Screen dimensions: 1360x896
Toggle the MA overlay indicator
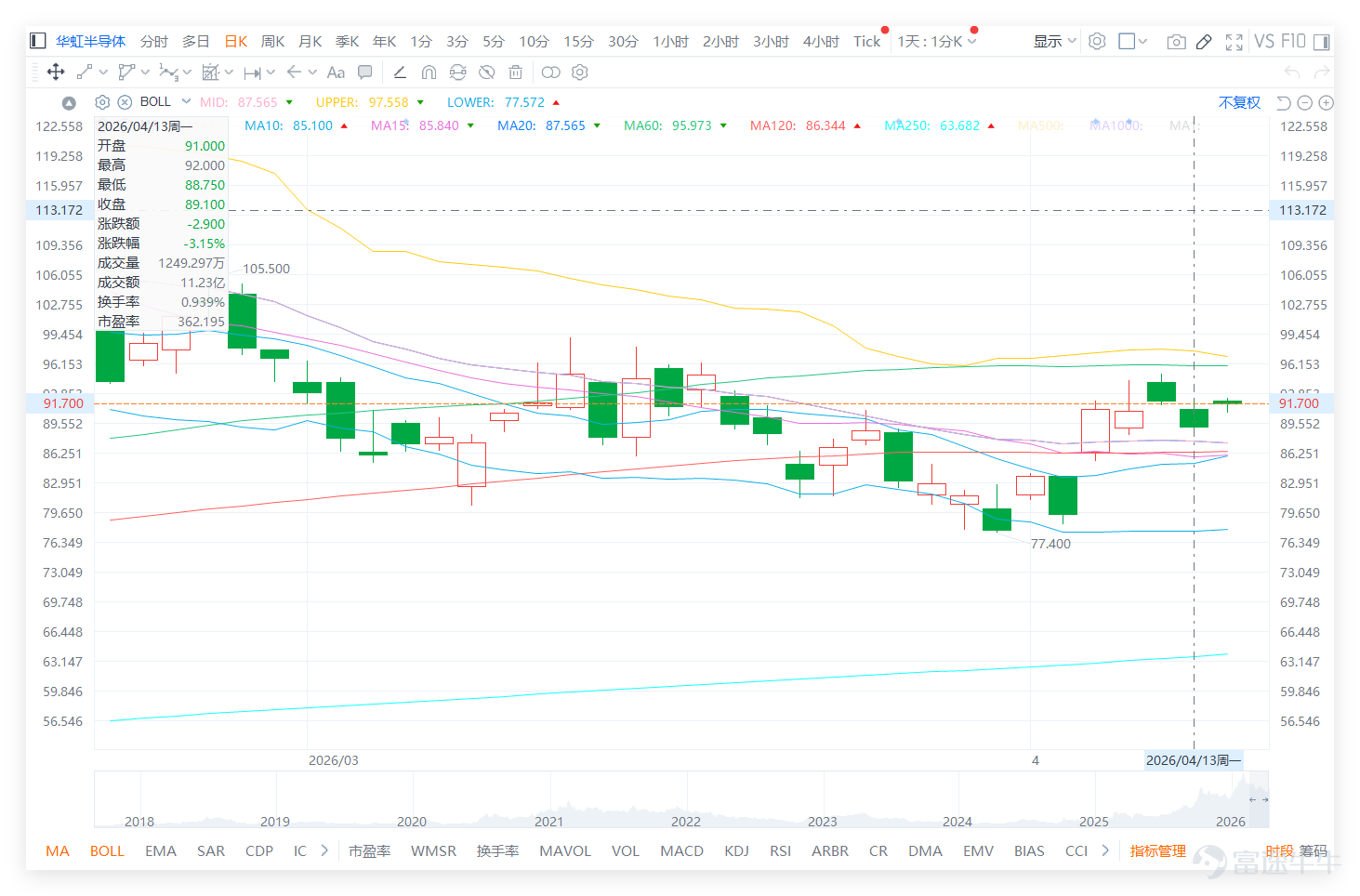[x=58, y=850]
